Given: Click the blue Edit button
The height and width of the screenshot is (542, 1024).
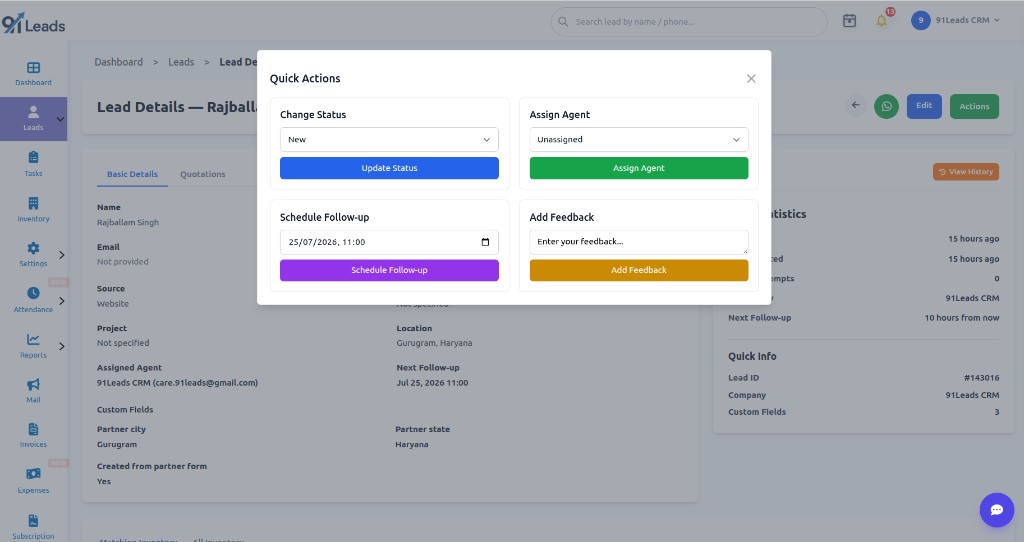Looking at the screenshot, I should coord(924,106).
